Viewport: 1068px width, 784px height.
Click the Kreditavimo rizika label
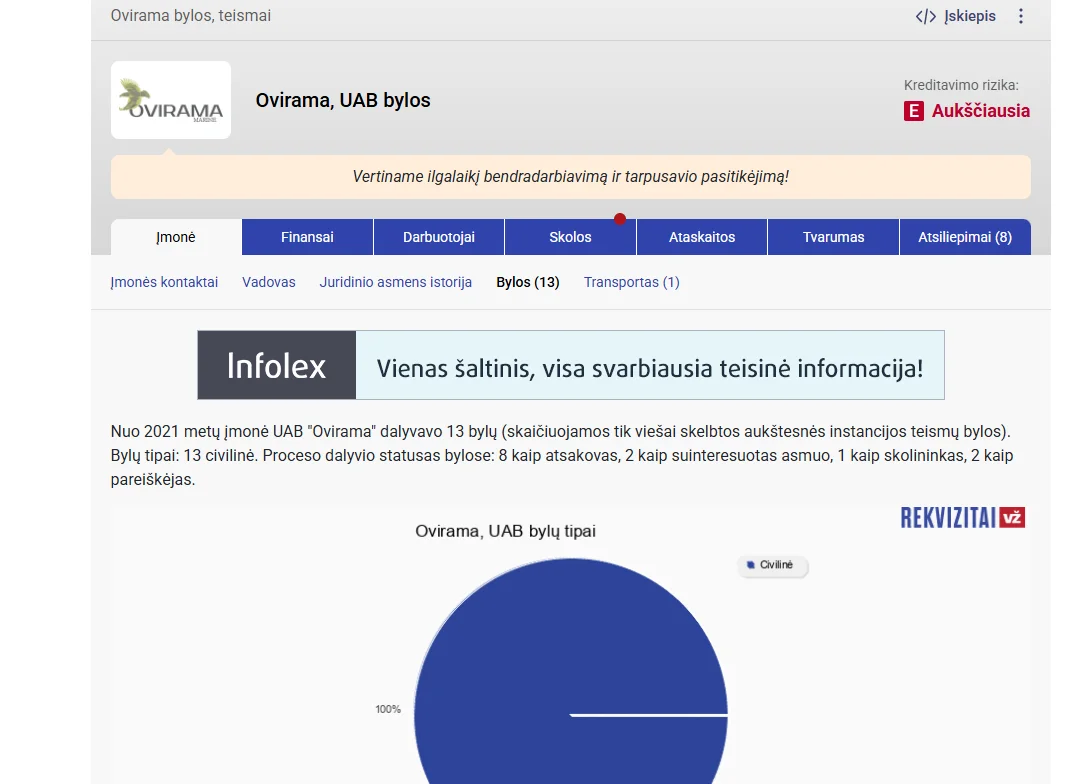[961, 85]
